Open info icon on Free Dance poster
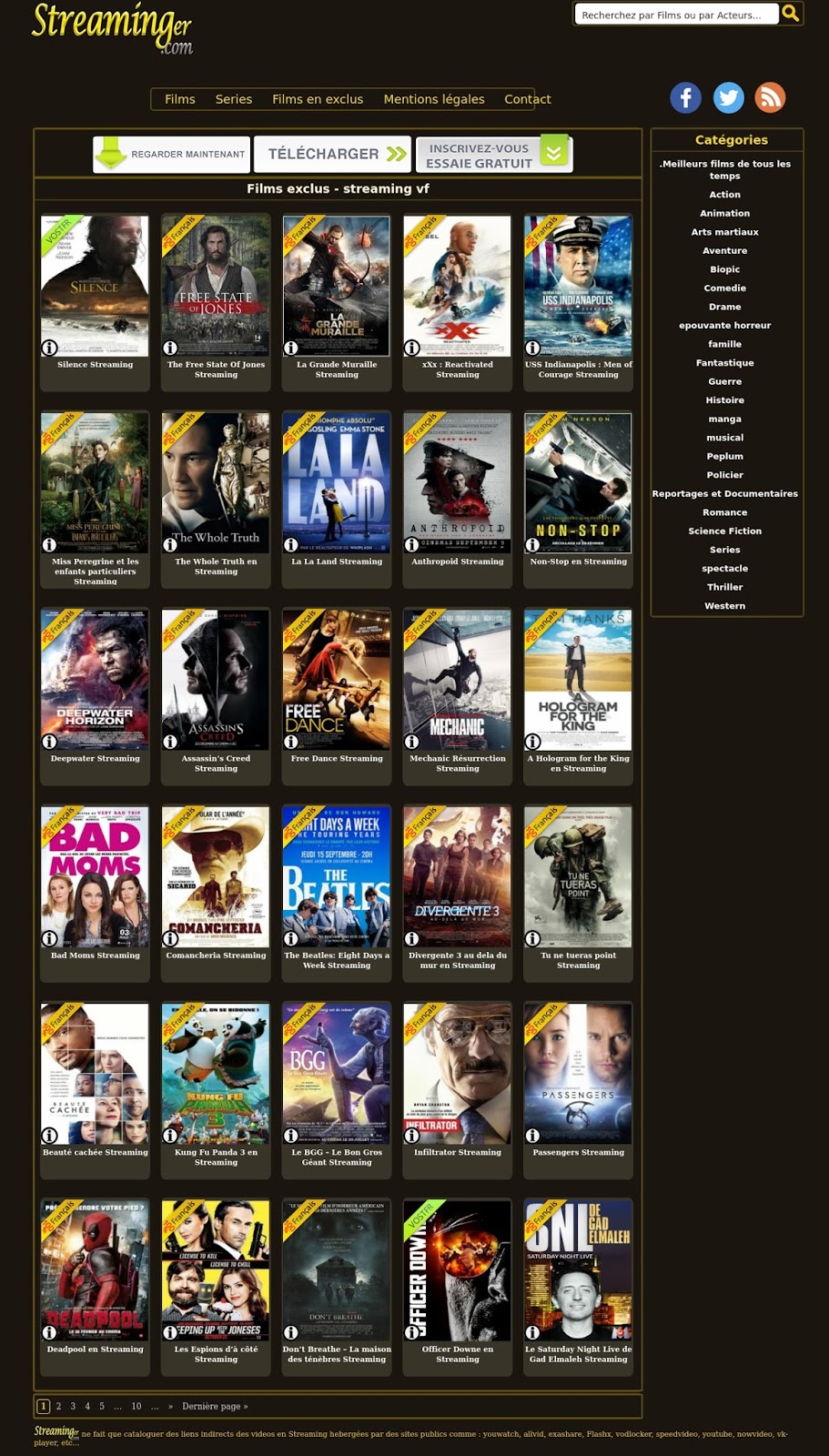This screenshot has height=1456, width=829. [291, 742]
